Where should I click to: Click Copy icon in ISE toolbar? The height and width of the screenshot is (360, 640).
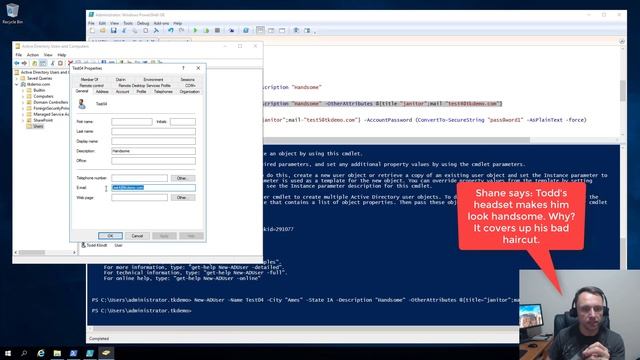pyautogui.click(x=135, y=31)
